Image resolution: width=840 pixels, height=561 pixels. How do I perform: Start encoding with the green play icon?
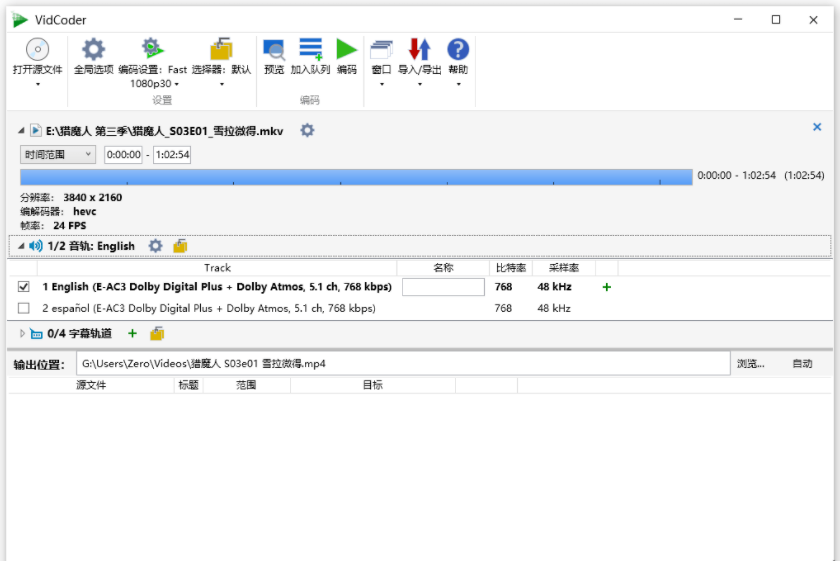pos(346,49)
